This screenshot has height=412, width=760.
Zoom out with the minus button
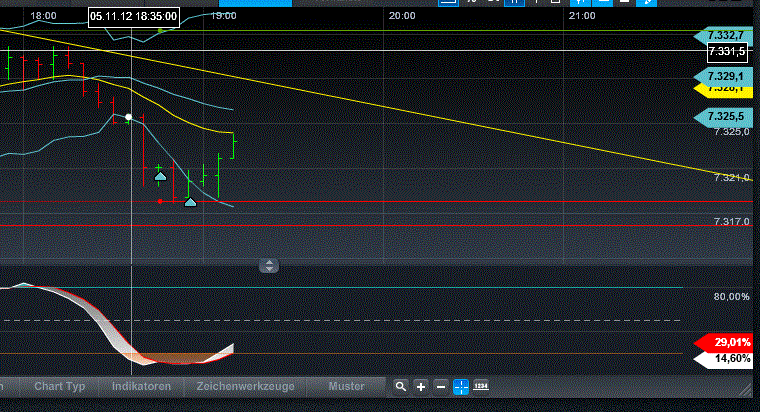point(441,387)
